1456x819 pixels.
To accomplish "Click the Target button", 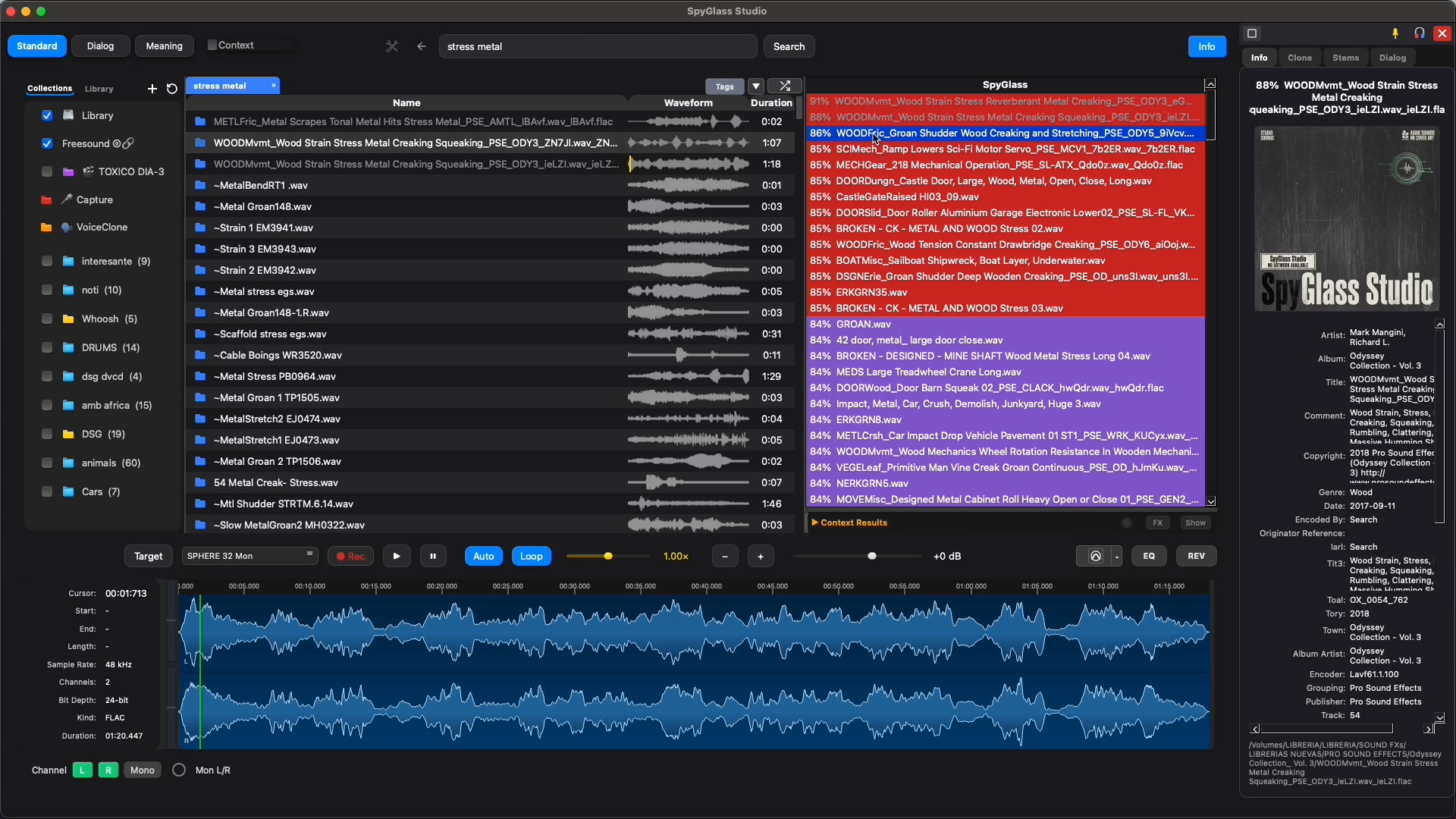I will (x=149, y=557).
